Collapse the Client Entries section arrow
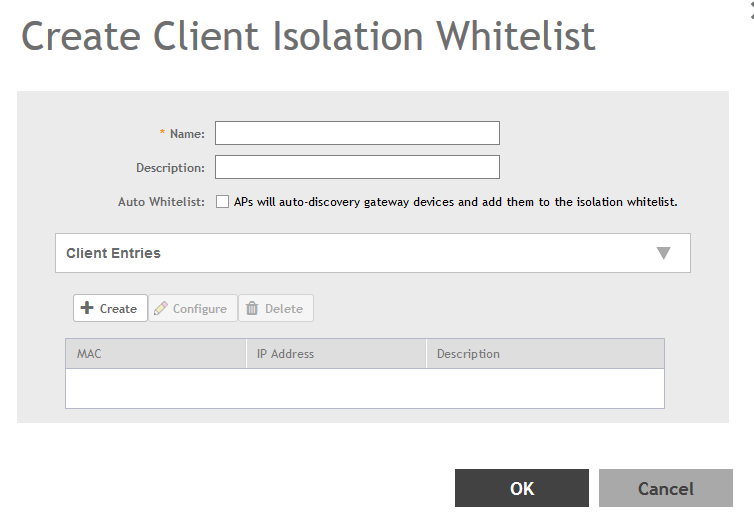 pos(663,253)
